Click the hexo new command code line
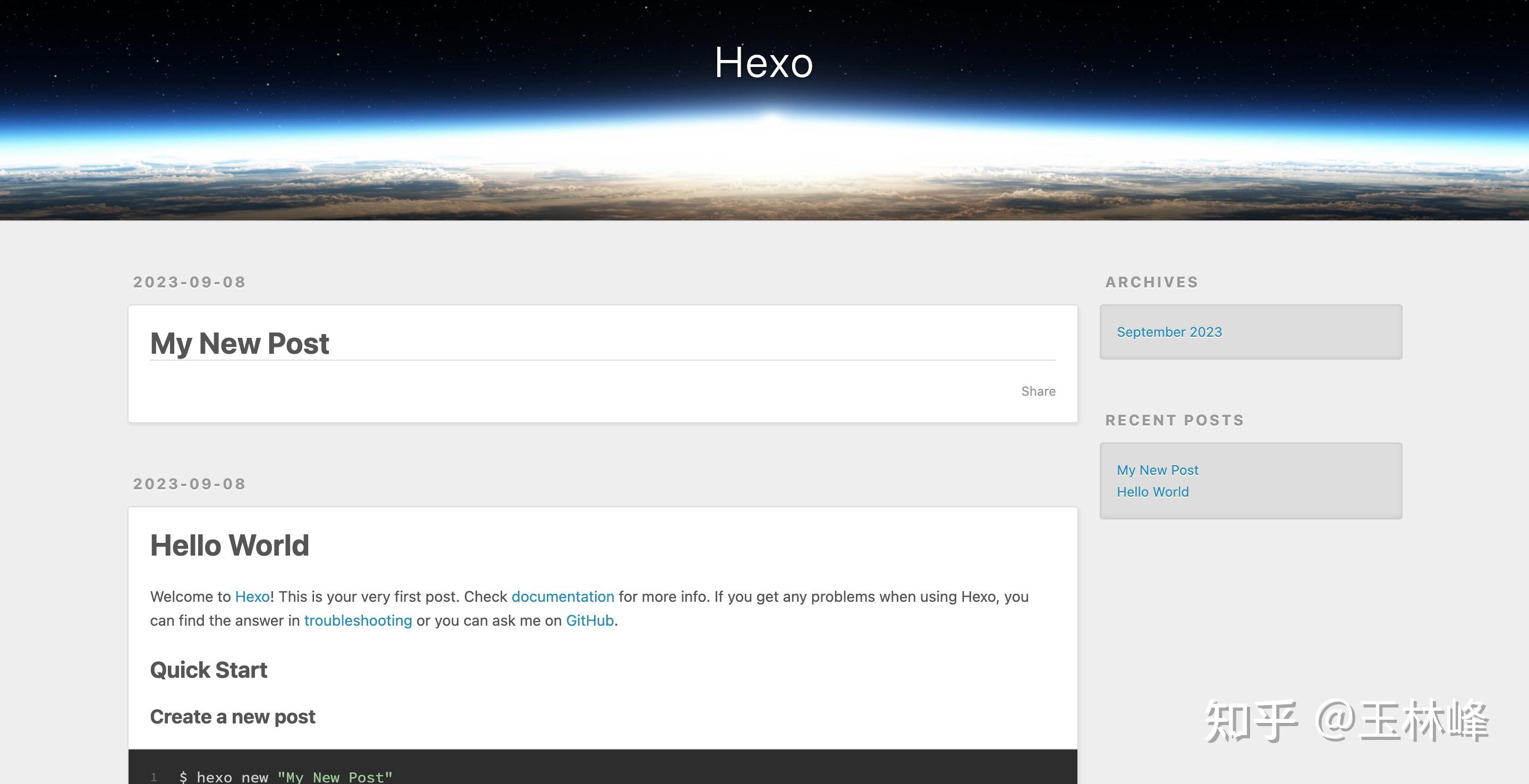Image resolution: width=1529 pixels, height=784 pixels. [x=285, y=776]
